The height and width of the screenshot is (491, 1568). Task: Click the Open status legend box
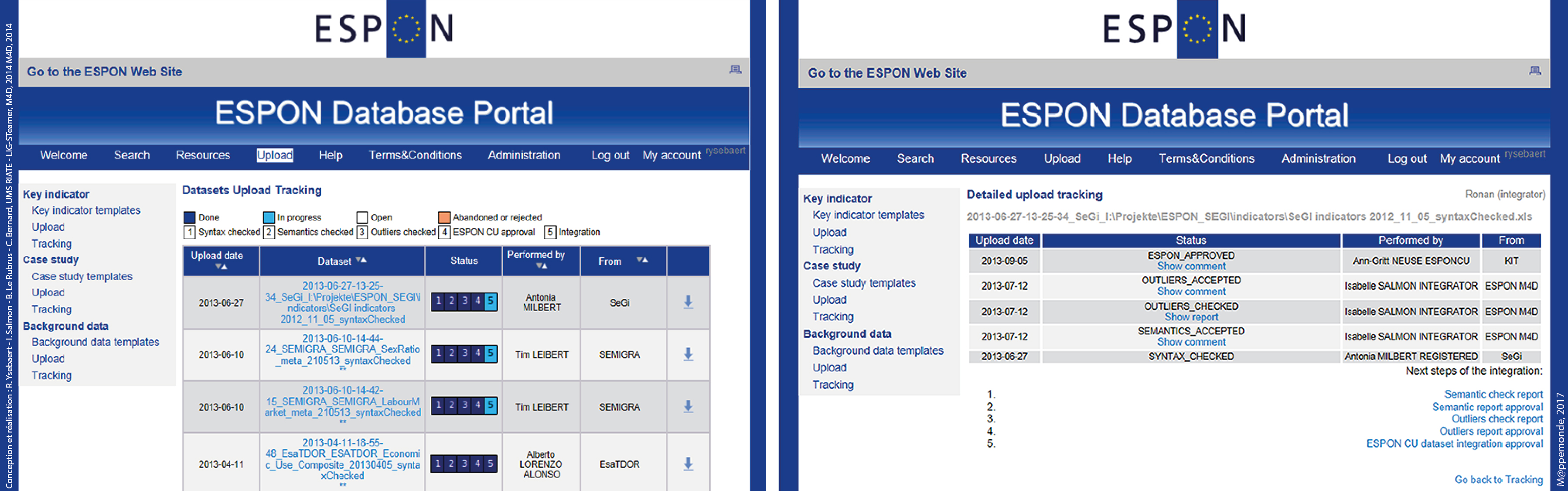coord(362,217)
